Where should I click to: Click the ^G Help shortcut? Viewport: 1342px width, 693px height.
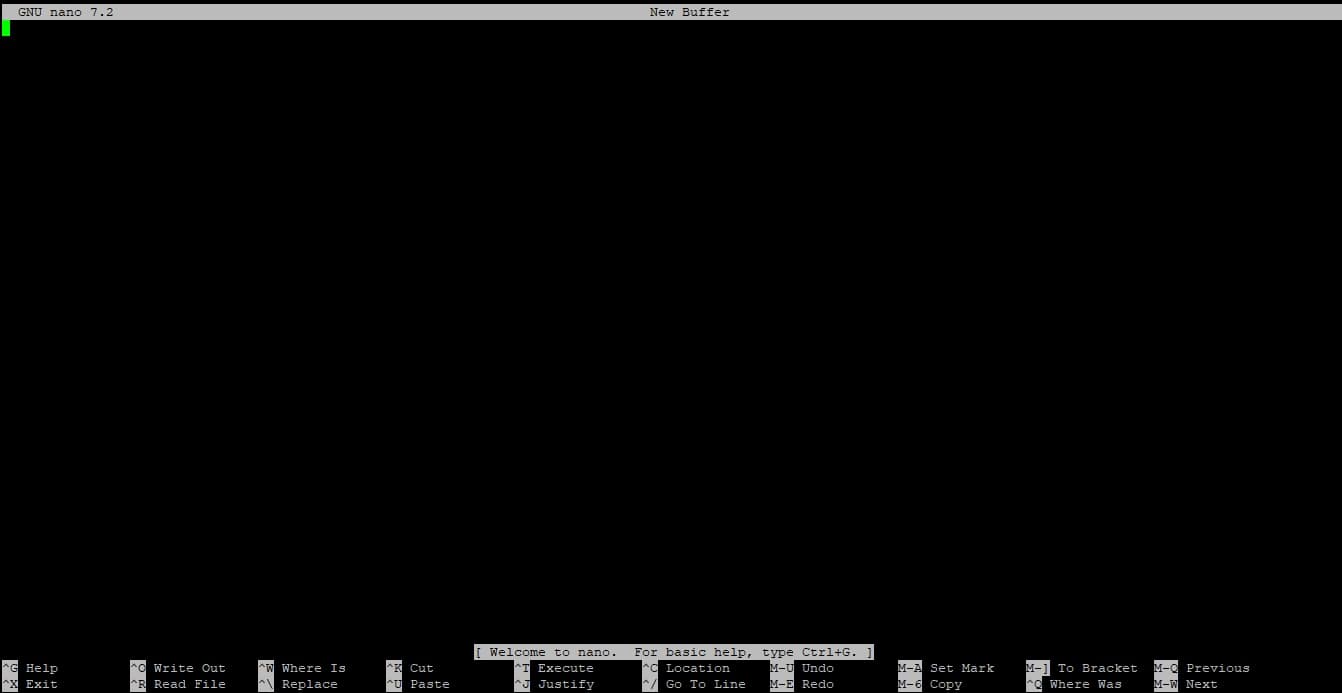click(x=31, y=668)
